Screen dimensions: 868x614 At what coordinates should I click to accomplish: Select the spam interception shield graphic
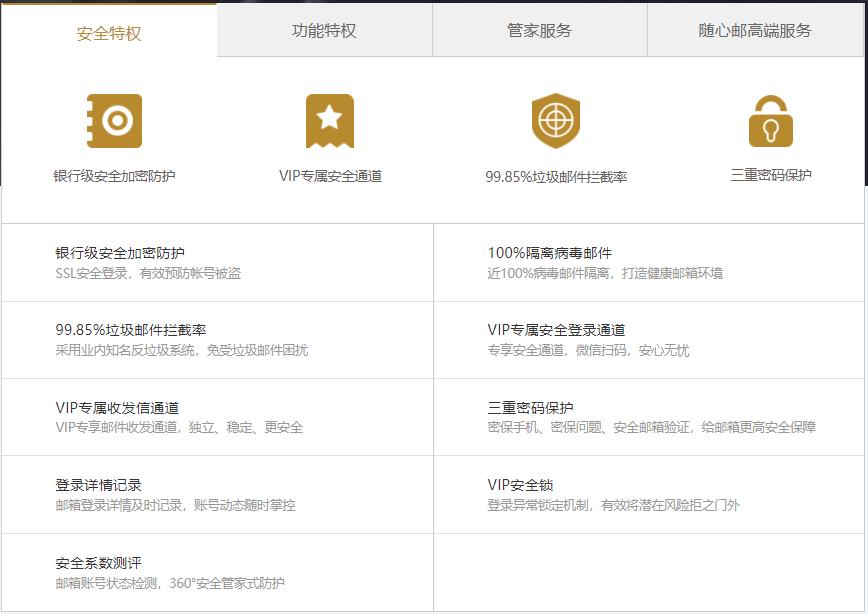pyautogui.click(x=556, y=120)
